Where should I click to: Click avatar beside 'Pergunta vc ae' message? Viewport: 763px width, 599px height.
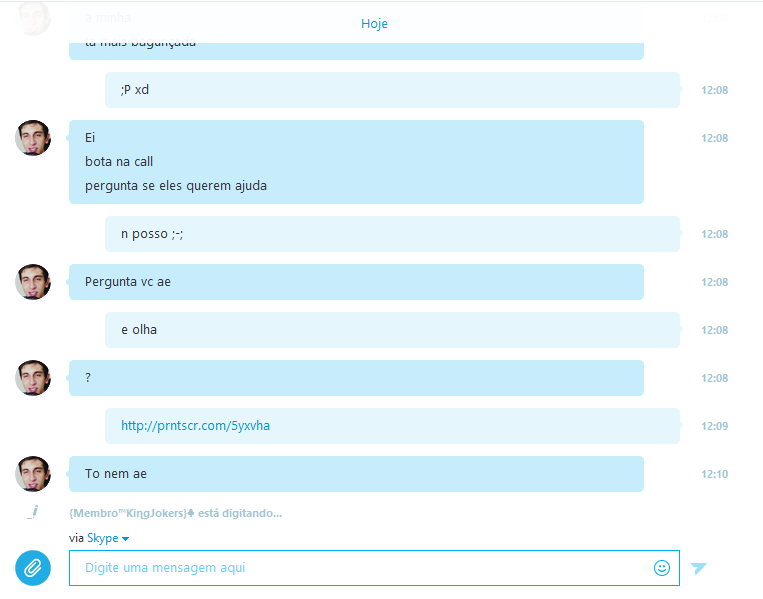tap(33, 282)
